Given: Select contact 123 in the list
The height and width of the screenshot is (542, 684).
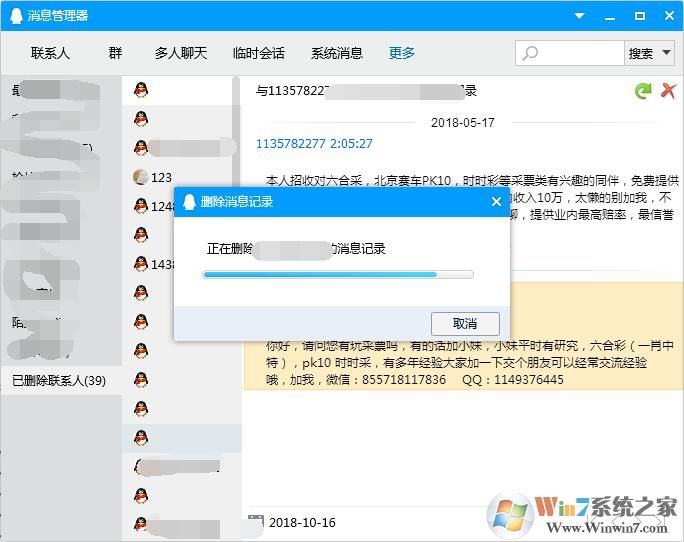Looking at the screenshot, I should click(181, 177).
